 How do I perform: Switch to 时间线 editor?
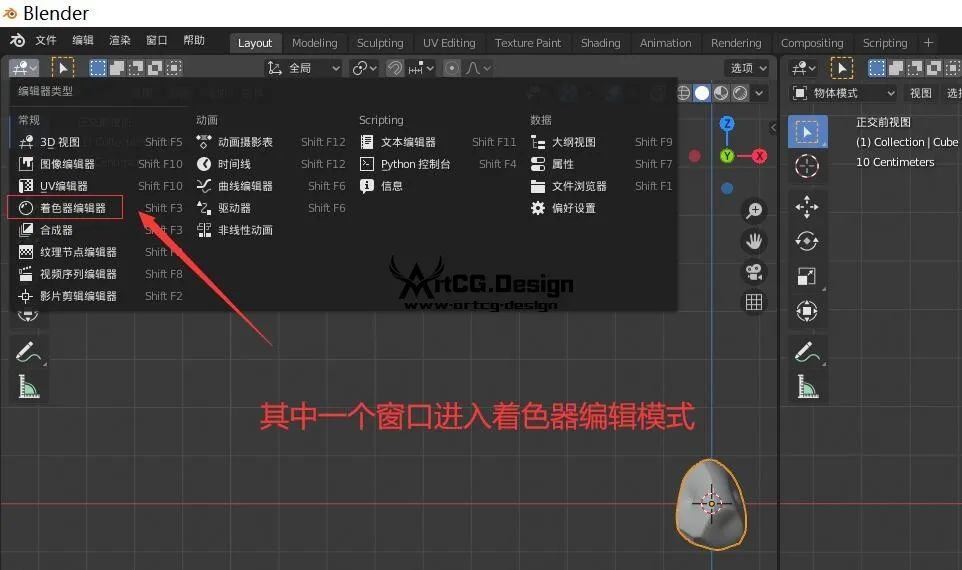point(271,164)
